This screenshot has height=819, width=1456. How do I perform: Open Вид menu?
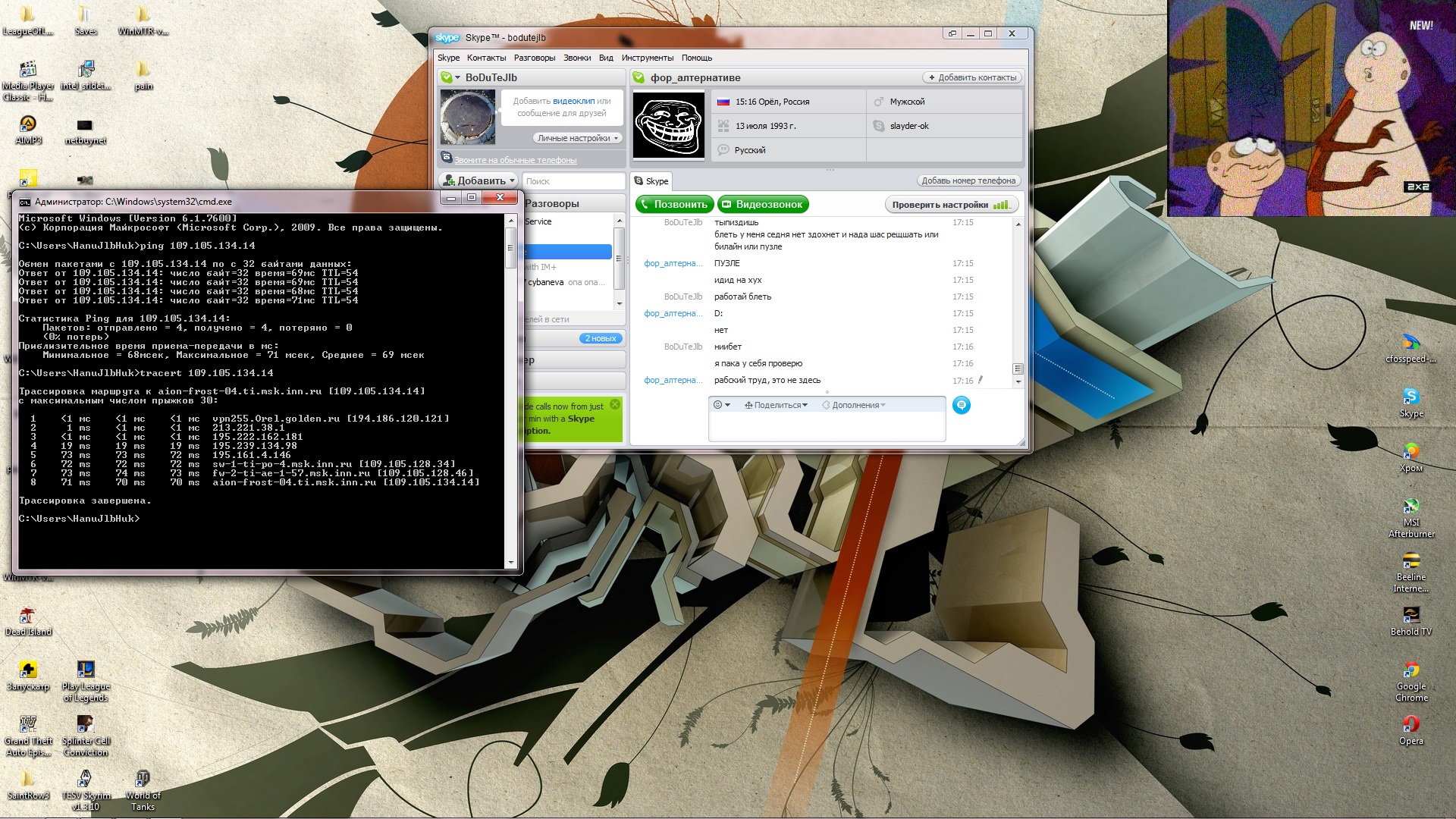[606, 58]
